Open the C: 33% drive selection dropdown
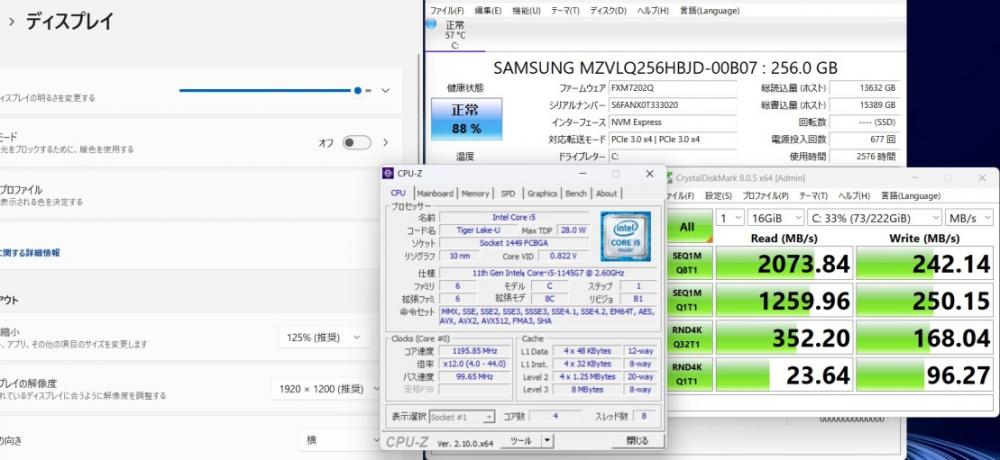 [874, 218]
